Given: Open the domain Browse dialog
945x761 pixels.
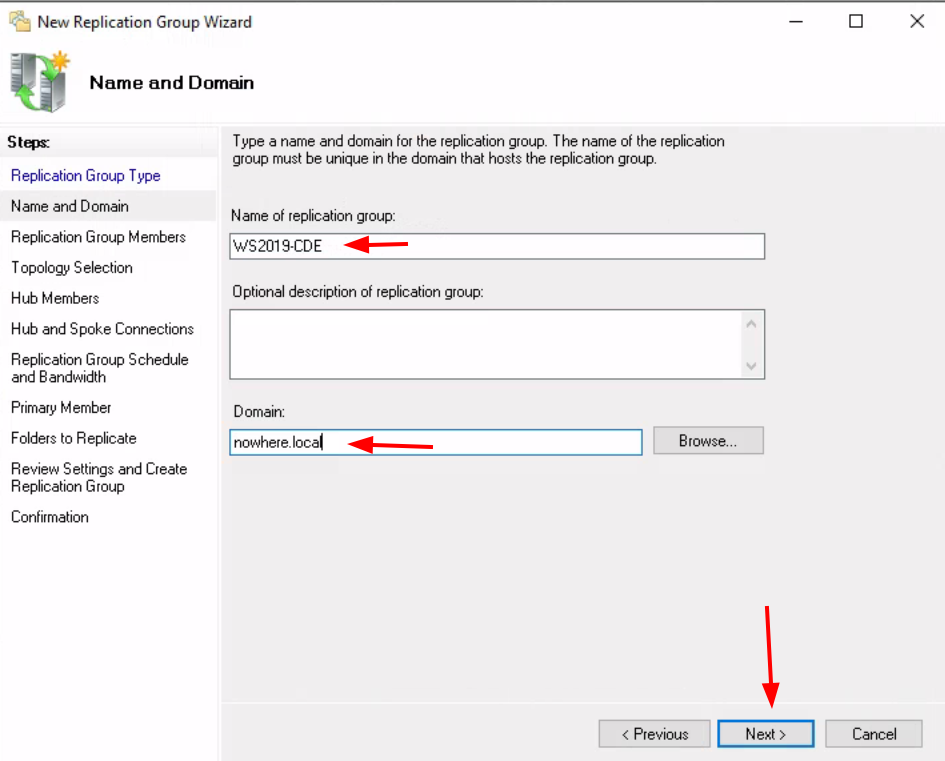Looking at the screenshot, I should pos(708,440).
